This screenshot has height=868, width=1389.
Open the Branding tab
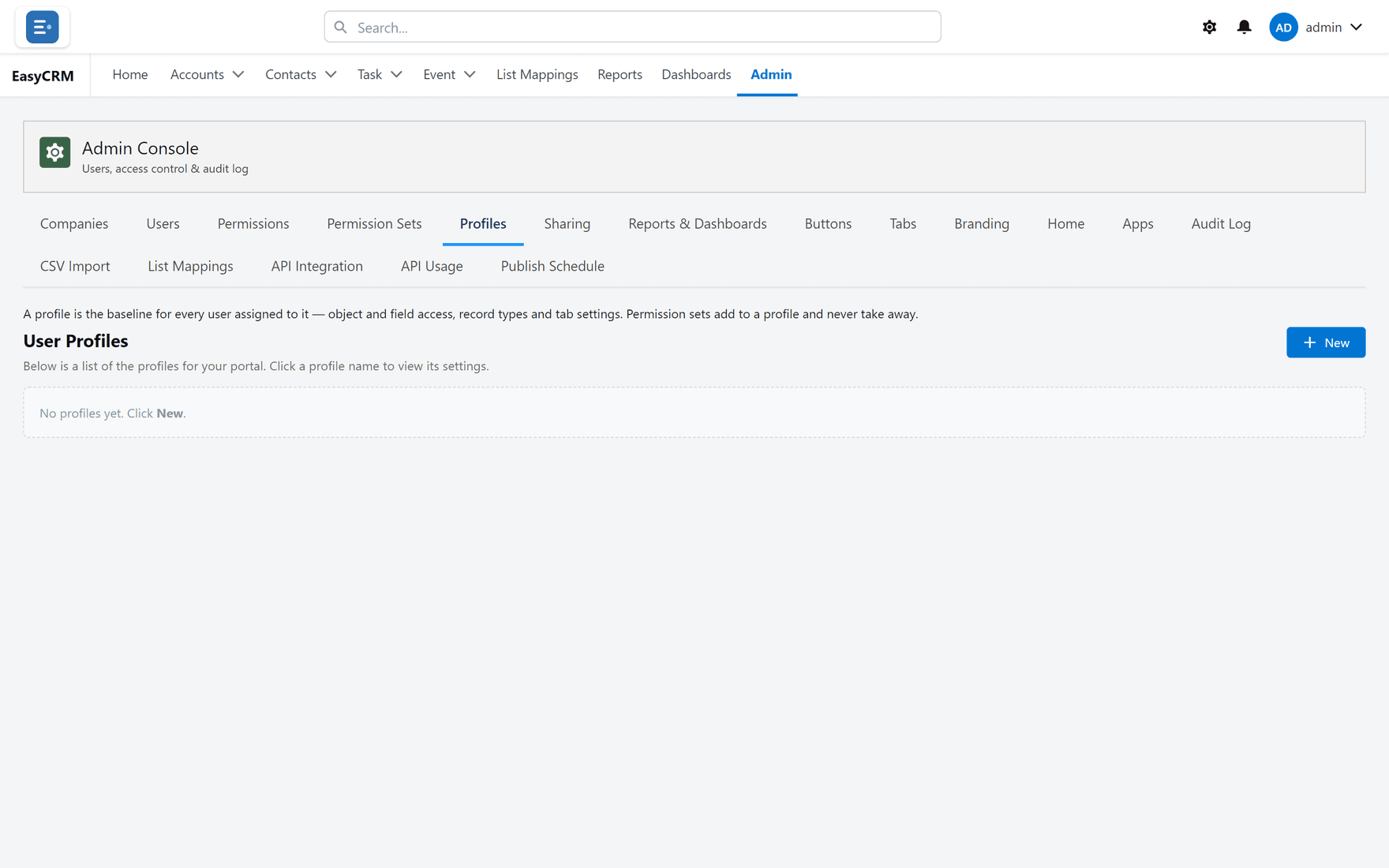(982, 224)
